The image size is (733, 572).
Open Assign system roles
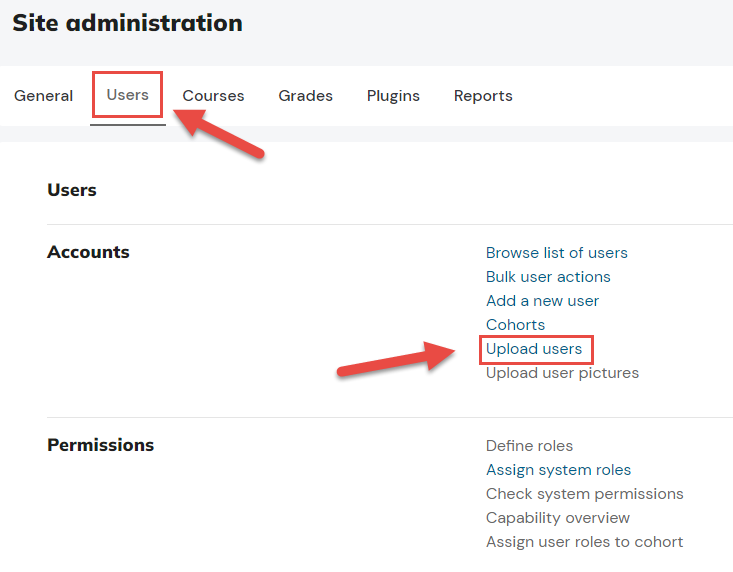pos(558,470)
